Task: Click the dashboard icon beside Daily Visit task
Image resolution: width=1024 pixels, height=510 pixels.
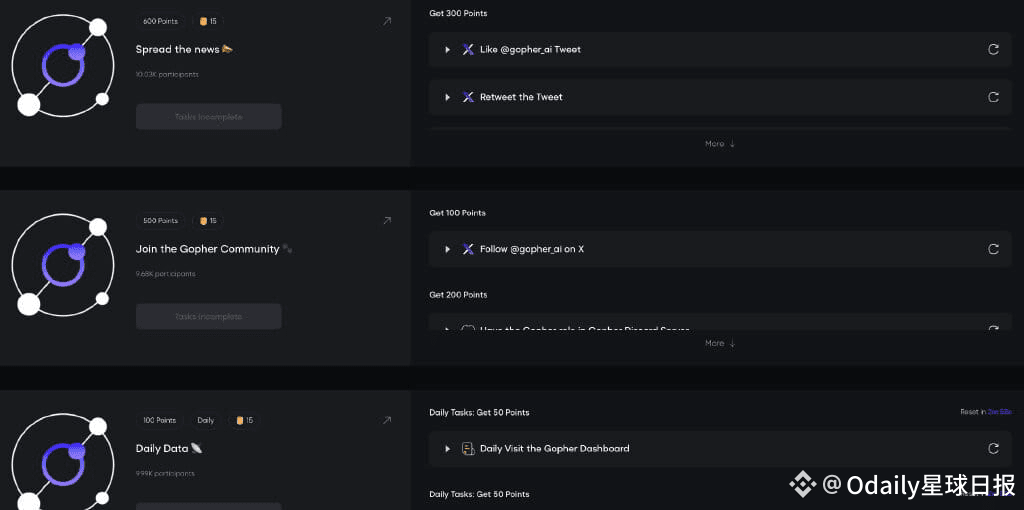Action: click(x=468, y=449)
